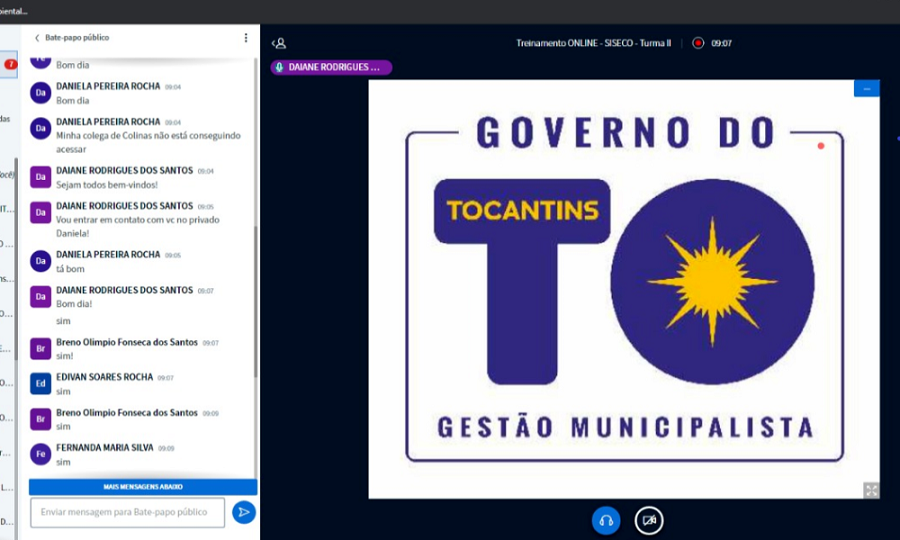Click Fernanda Maria Silva's Fe avatar

(40, 454)
